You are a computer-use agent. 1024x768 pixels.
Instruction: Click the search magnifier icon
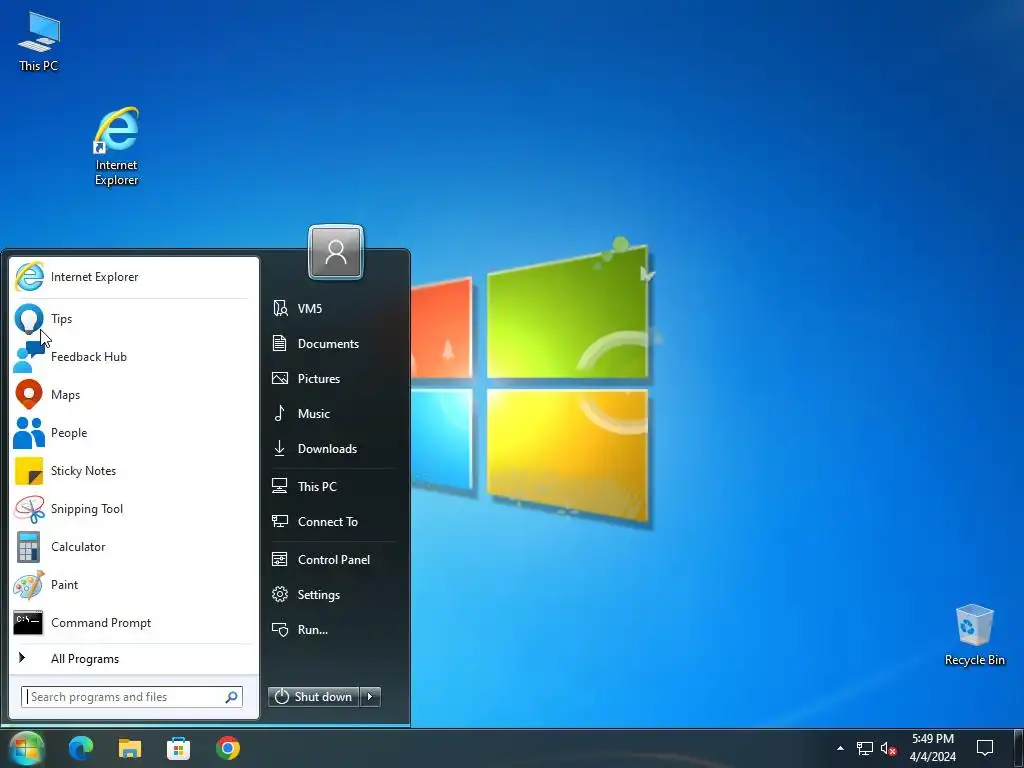tap(231, 697)
